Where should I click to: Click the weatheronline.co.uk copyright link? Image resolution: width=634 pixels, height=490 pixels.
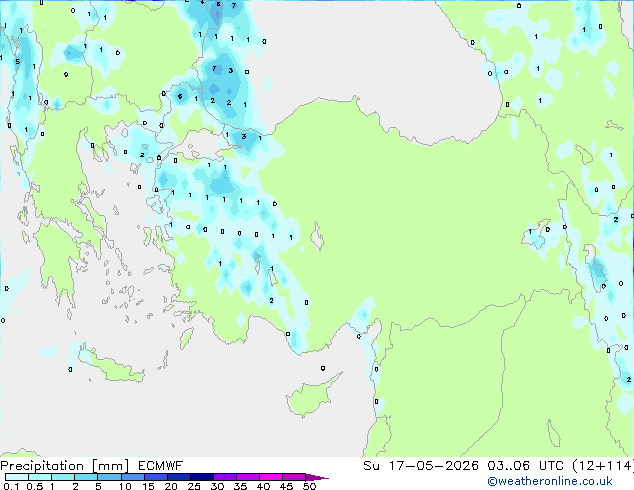tap(550, 481)
